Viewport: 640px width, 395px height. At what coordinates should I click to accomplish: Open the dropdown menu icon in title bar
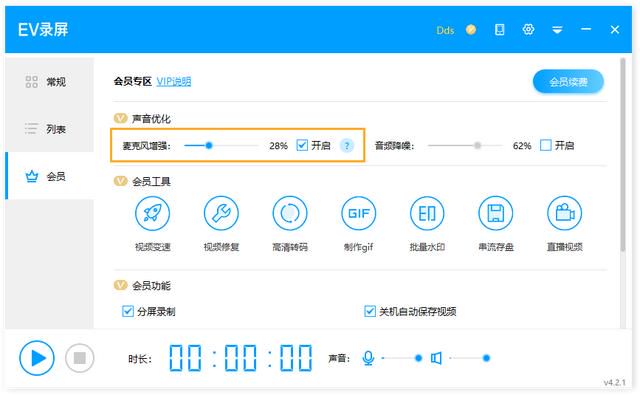click(557, 30)
